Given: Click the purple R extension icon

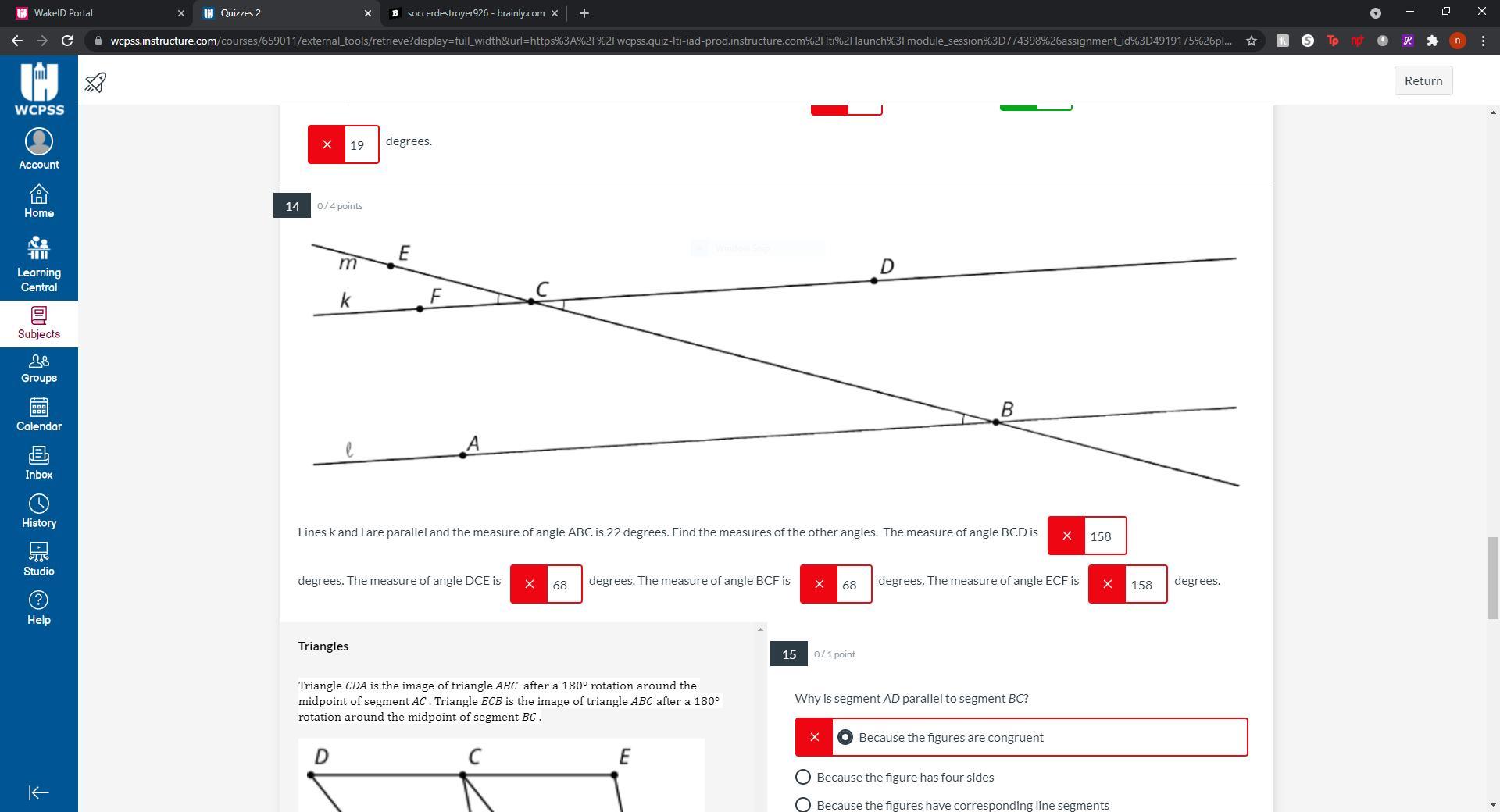Looking at the screenshot, I should pos(1407,41).
